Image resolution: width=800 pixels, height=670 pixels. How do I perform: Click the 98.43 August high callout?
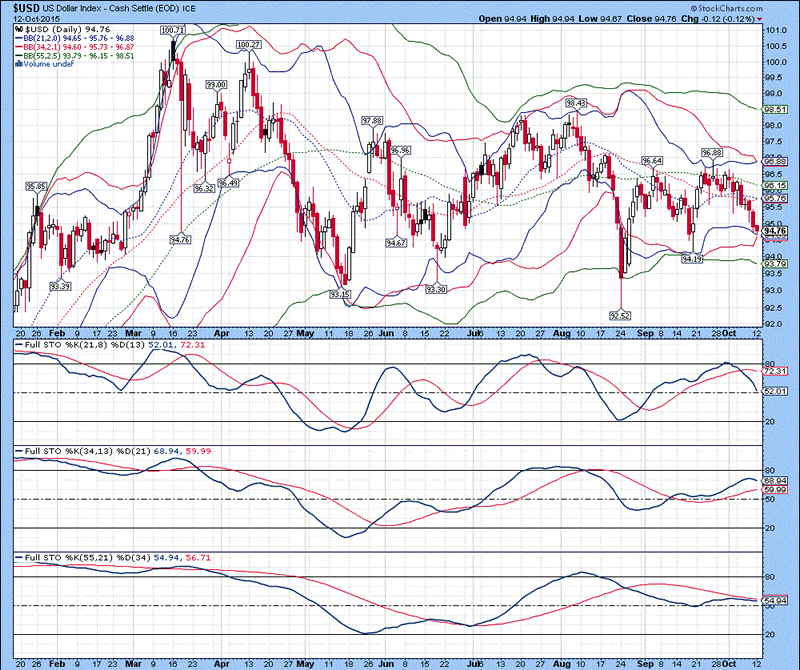[575, 103]
